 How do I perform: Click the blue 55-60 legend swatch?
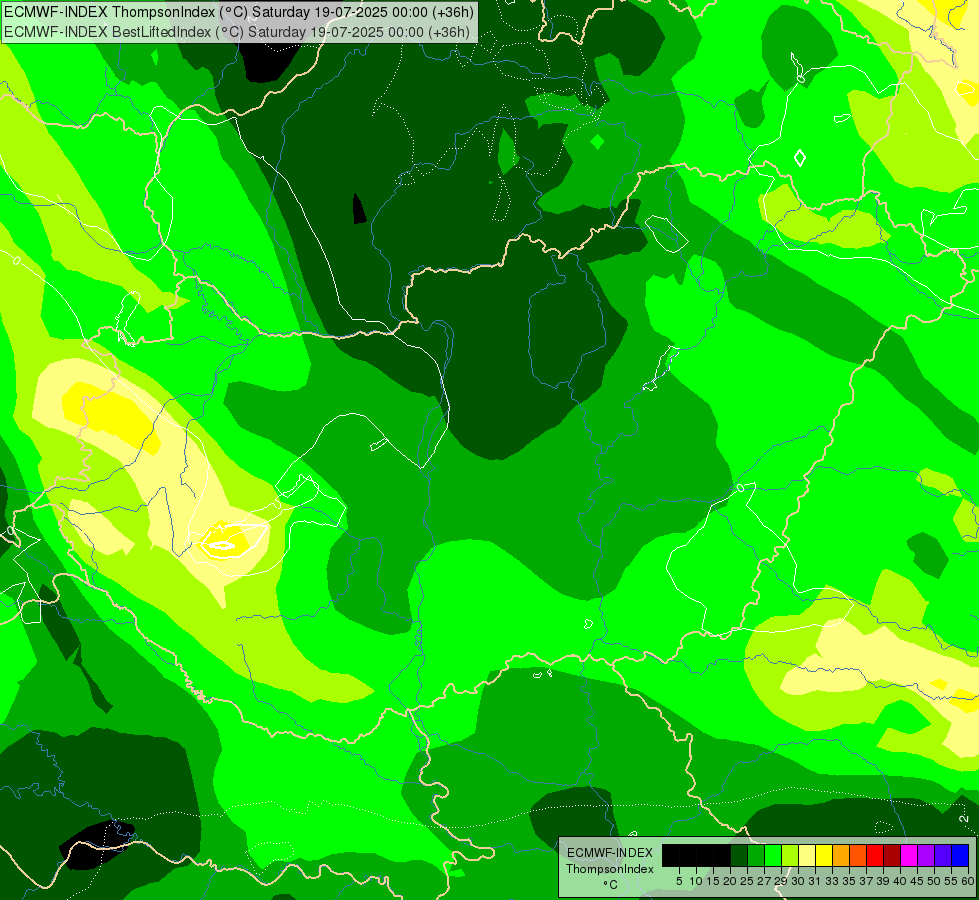point(960,855)
